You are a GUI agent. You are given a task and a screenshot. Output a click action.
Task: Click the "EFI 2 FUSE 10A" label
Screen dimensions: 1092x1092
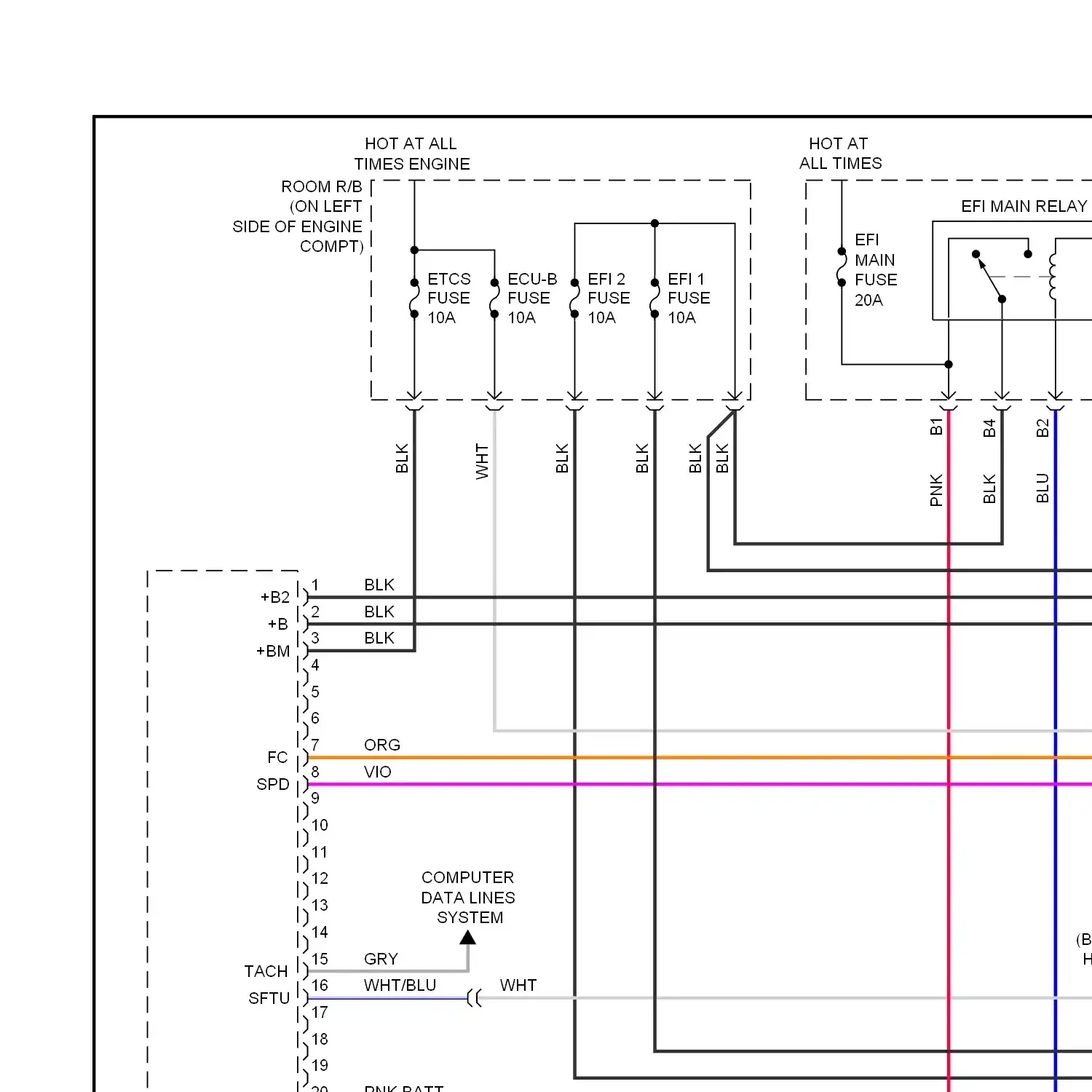609,298
